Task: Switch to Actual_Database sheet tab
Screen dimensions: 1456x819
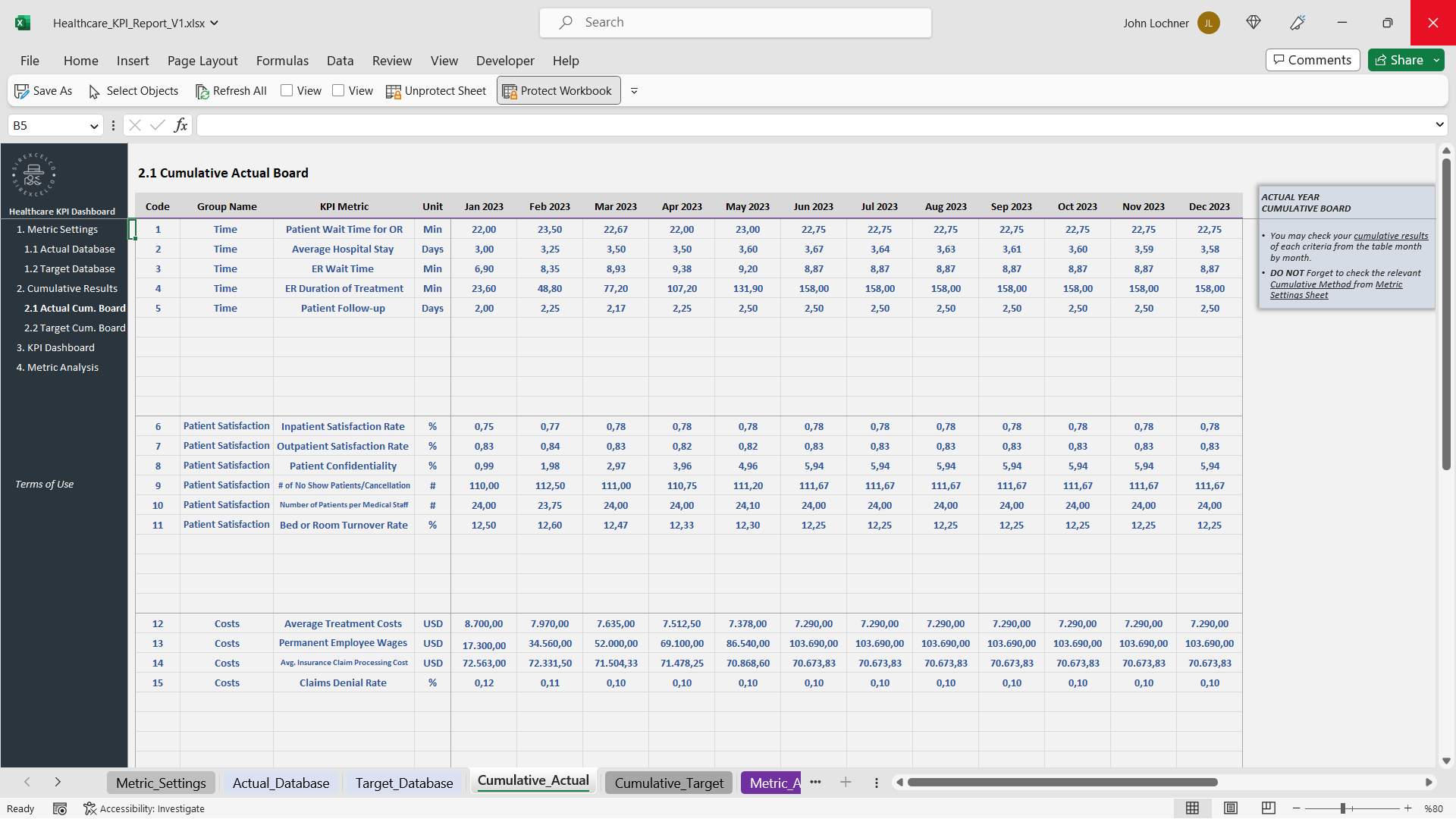Action: pyautogui.click(x=281, y=783)
